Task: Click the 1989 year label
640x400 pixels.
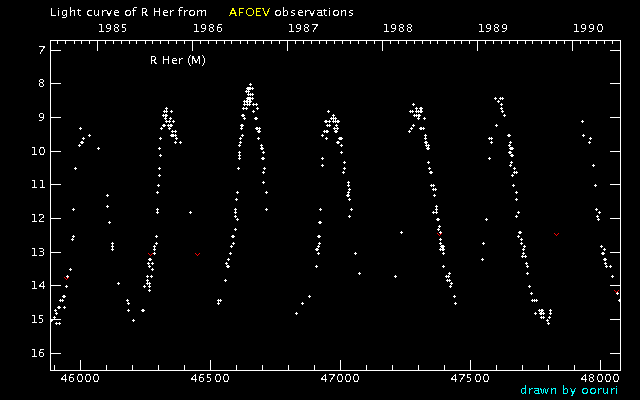Action: pyautogui.click(x=493, y=28)
